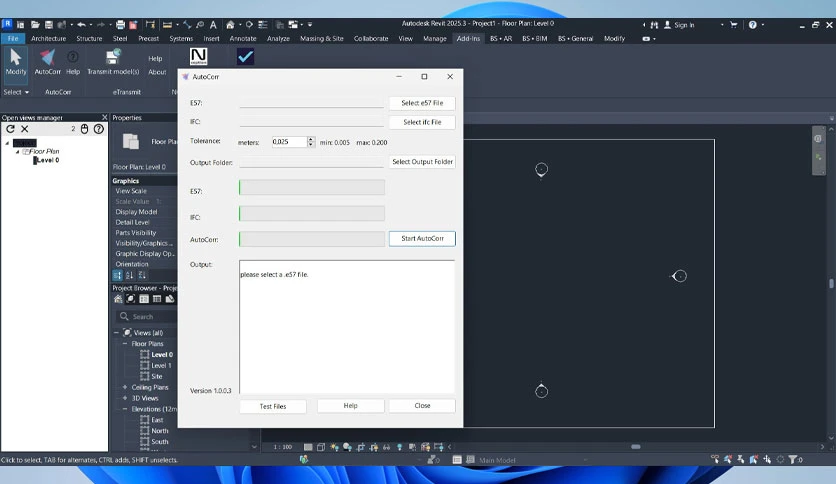Toggle categorized property sort button
This screenshot has width=836, height=484.
[x=117, y=275]
